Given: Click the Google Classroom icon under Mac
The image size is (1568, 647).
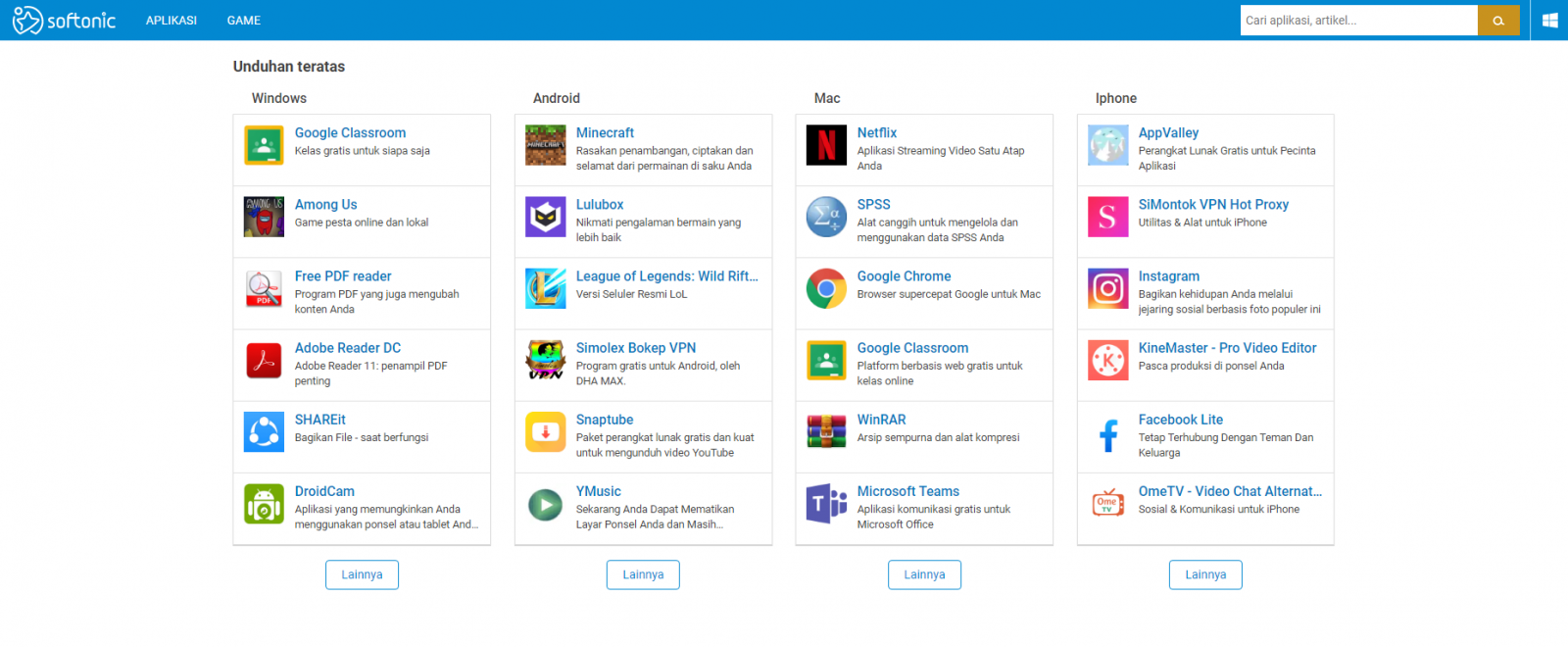Looking at the screenshot, I should pos(826,360).
